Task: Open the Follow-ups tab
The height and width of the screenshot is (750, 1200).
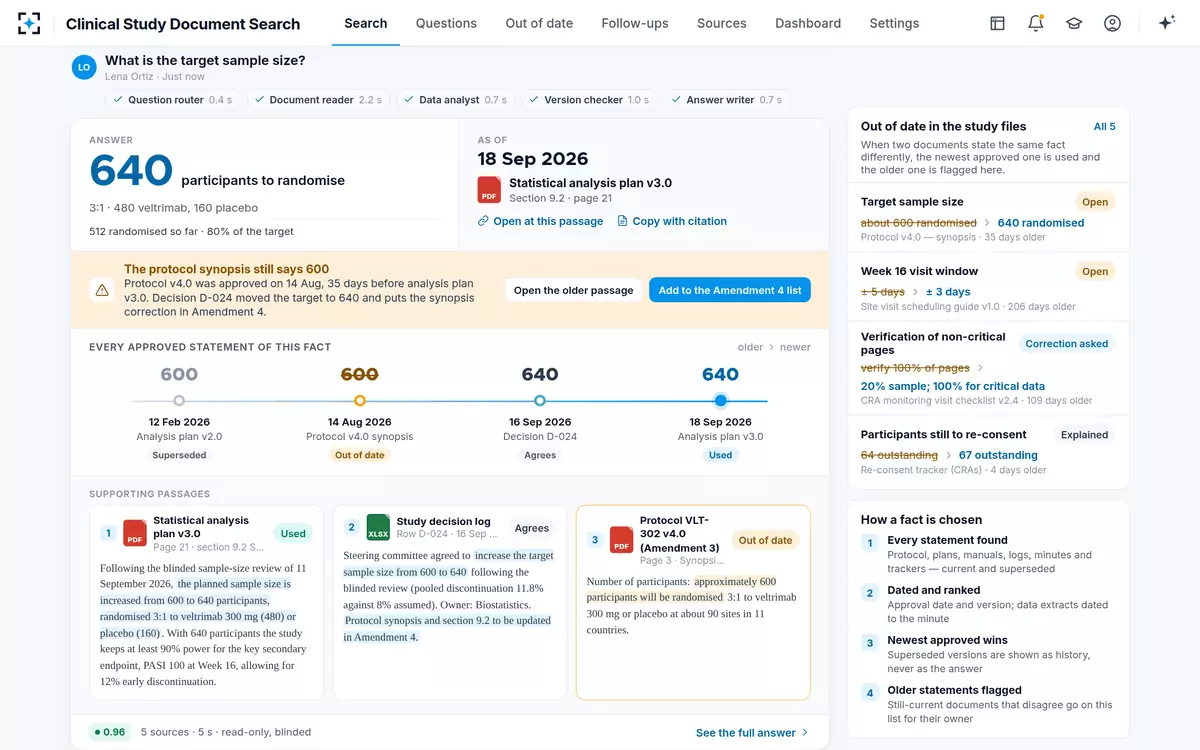Action: (x=635, y=23)
